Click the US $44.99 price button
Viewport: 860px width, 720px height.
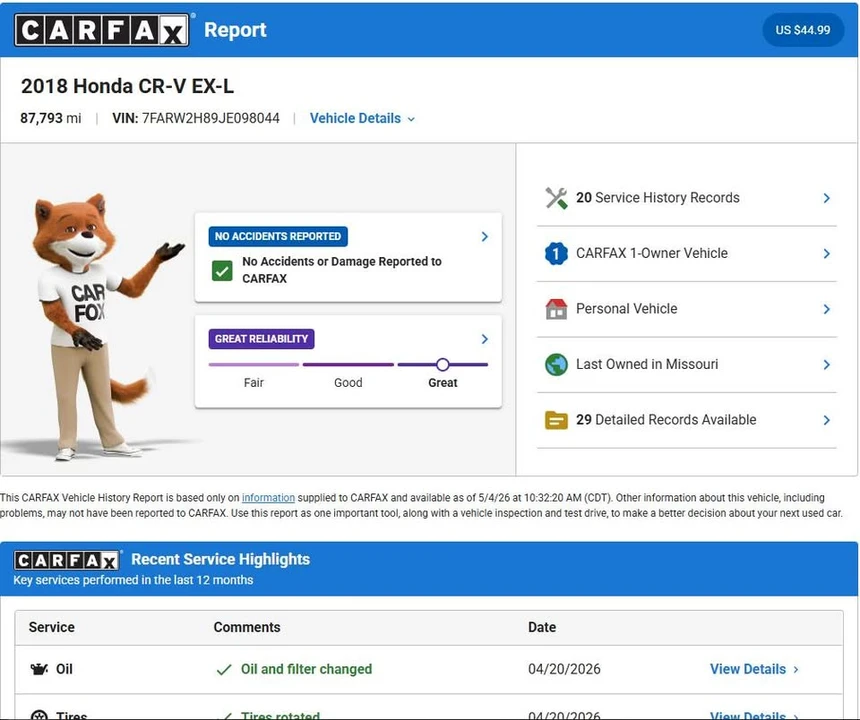[x=802, y=30]
